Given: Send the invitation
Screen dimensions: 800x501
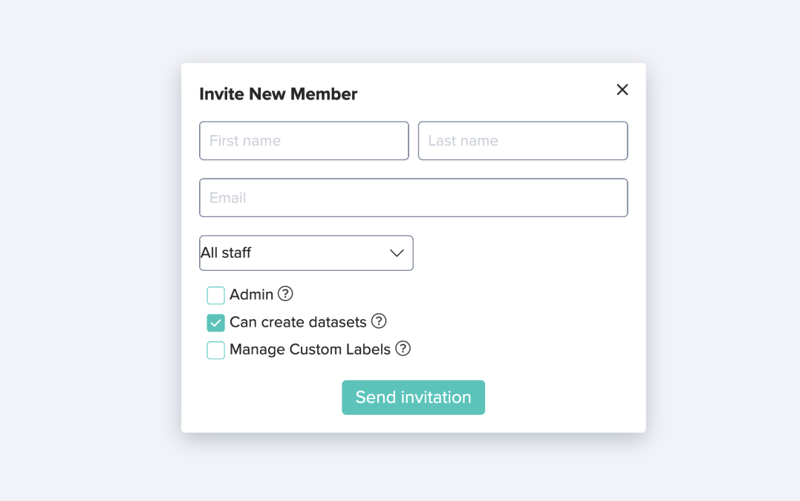Looking at the screenshot, I should tap(413, 397).
